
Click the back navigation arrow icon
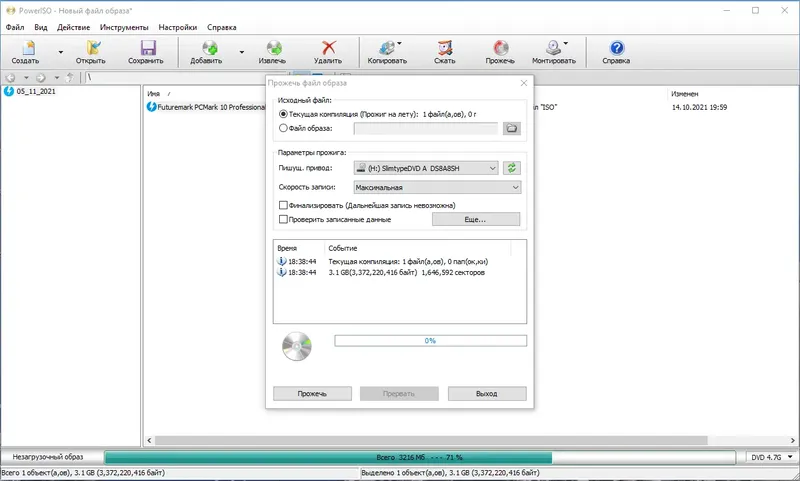[x=11, y=78]
